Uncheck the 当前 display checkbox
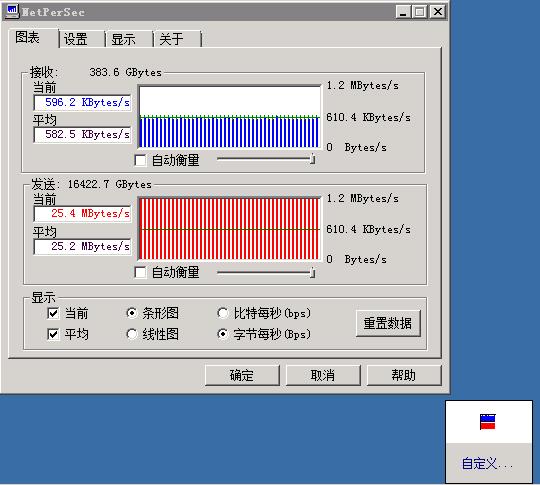Screen dimensions: 540x485 [53, 313]
